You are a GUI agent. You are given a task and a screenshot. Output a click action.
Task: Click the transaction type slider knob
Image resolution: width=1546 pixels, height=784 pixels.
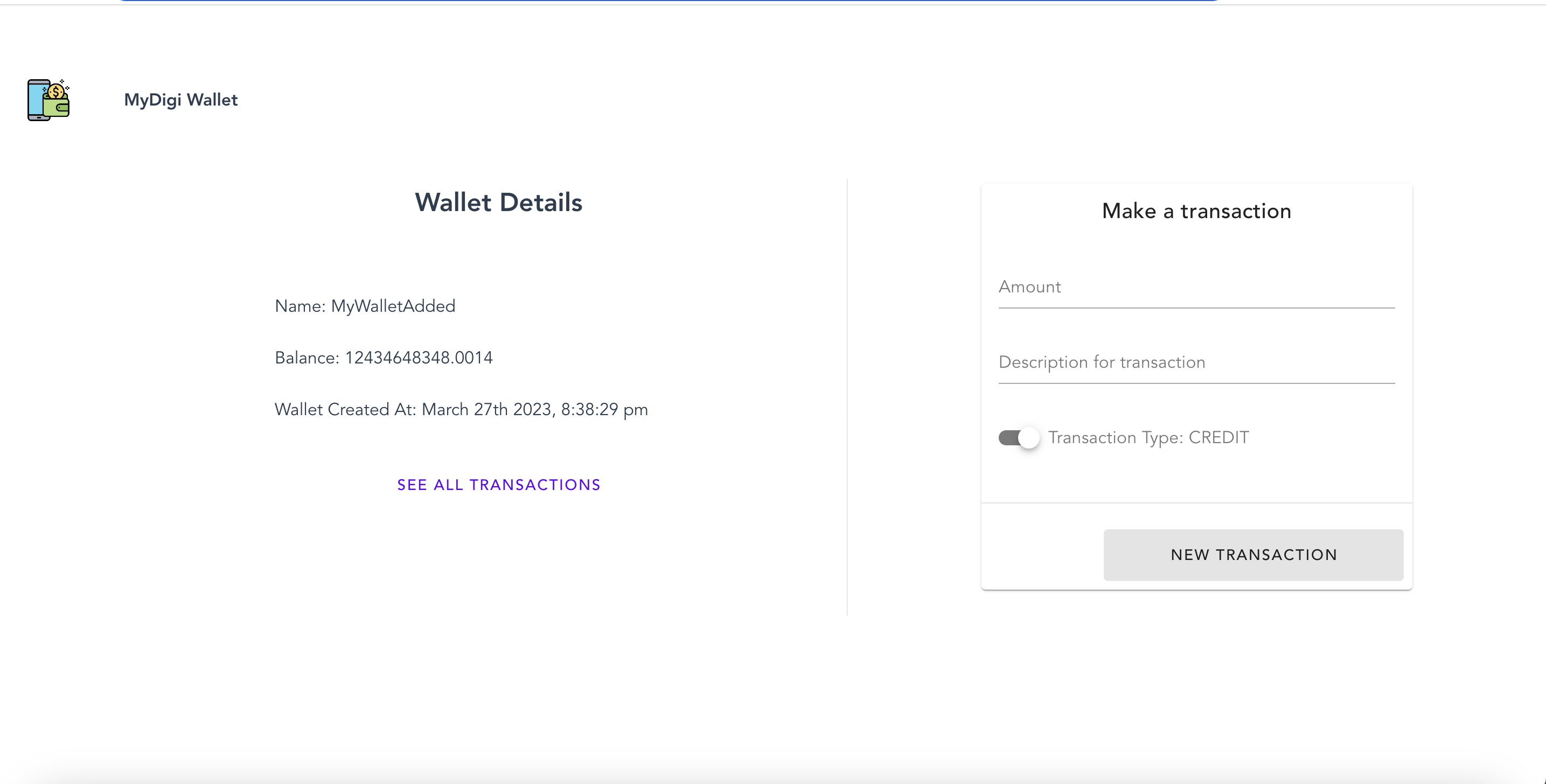tap(1029, 437)
